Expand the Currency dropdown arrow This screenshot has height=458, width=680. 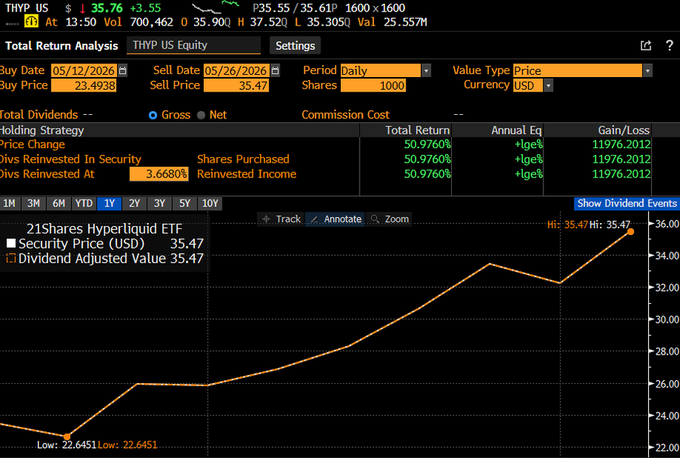pos(548,85)
